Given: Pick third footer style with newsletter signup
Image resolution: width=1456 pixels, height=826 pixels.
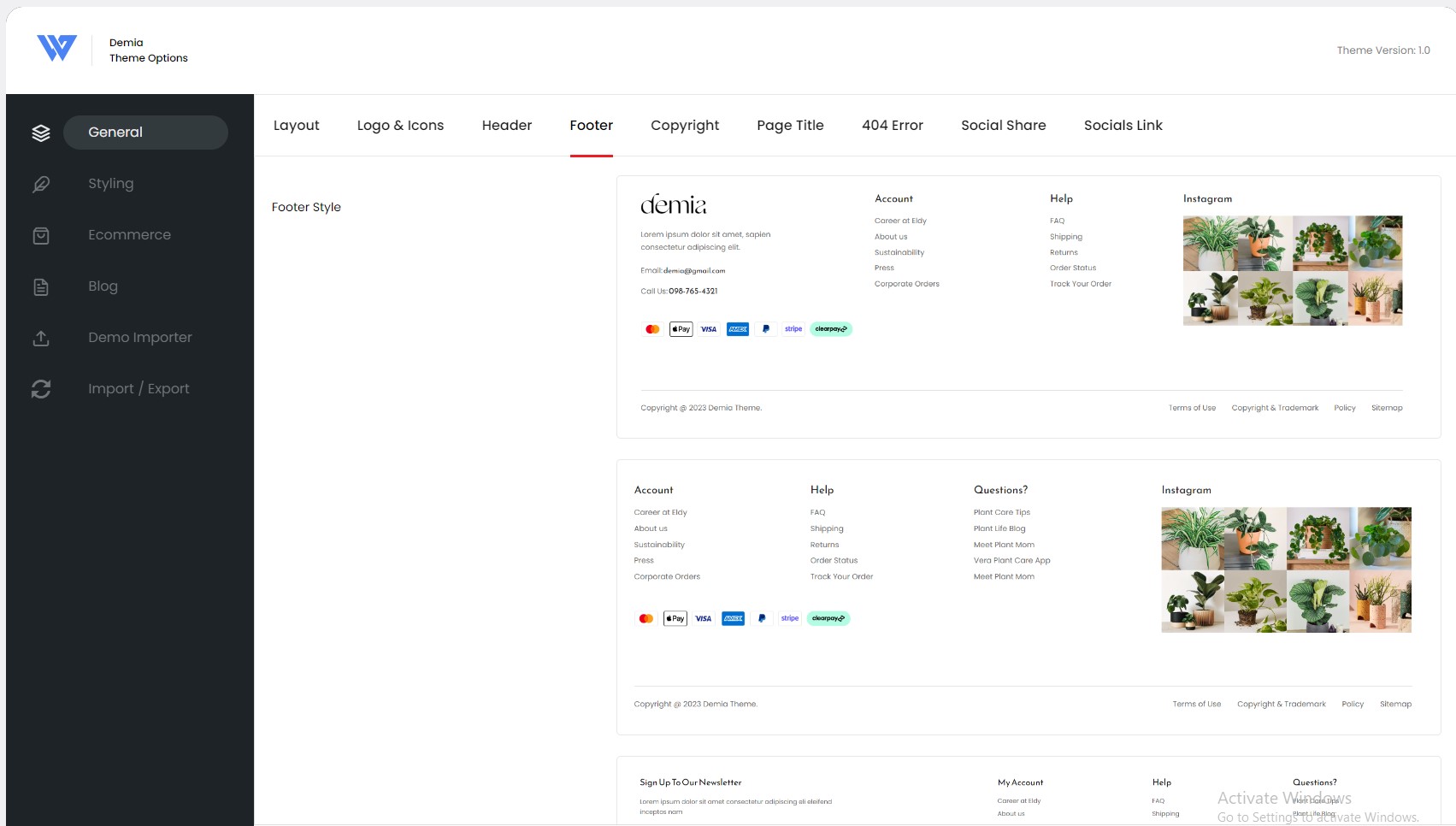Looking at the screenshot, I should coord(1029,791).
